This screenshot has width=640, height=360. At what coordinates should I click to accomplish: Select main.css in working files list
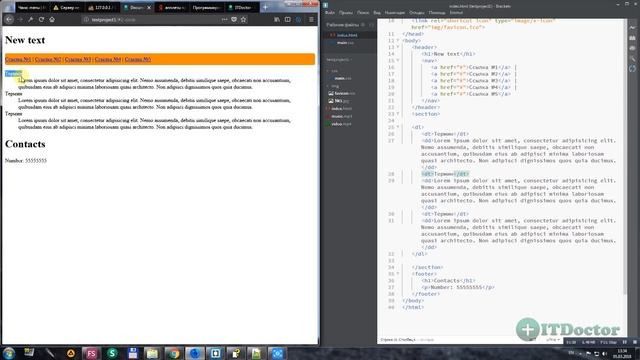coord(345,42)
